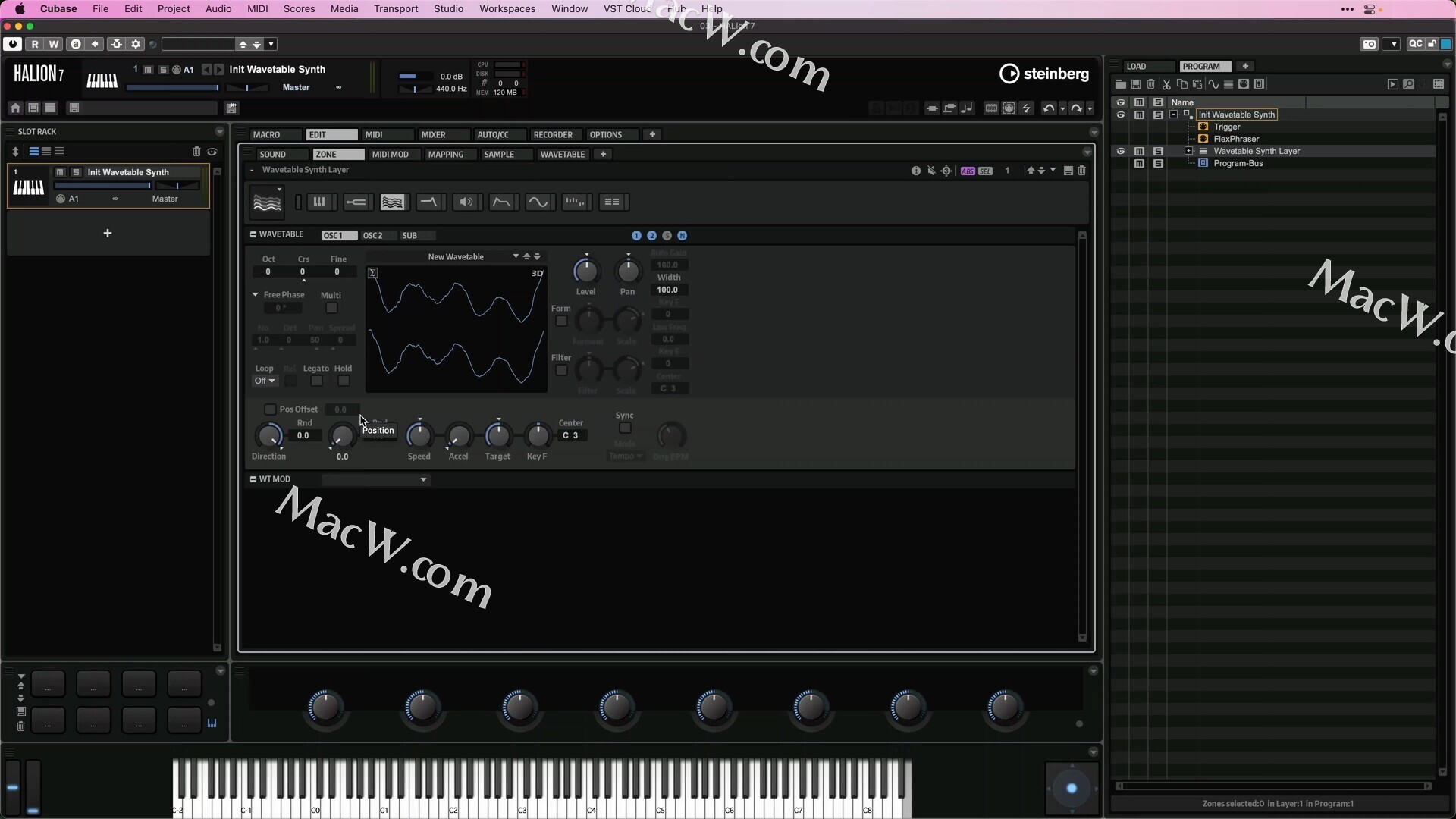The width and height of the screenshot is (1456, 819).
Task: Collapse the WT MOD section
Action: pyautogui.click(x=253, y=479)
